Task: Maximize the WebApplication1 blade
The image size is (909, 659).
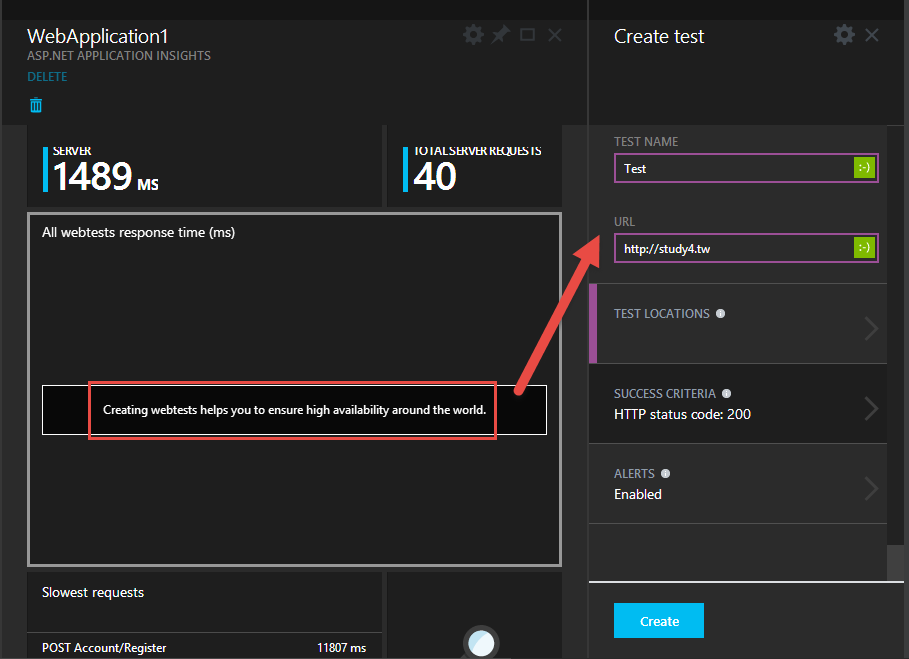Action: click(528, 35)
